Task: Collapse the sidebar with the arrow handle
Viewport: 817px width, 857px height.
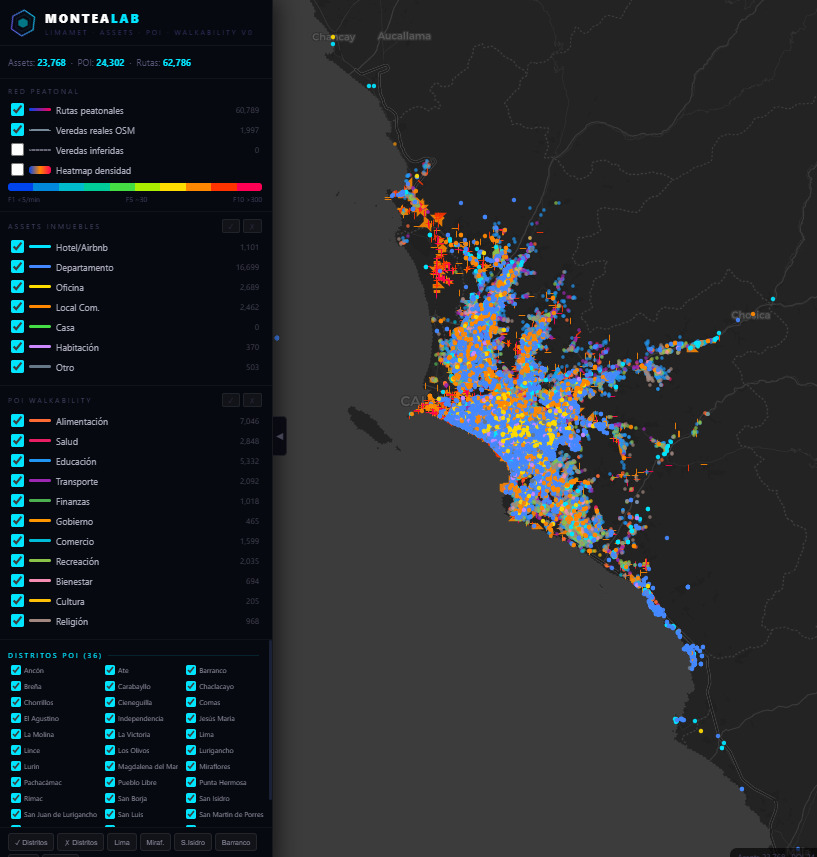Action: coord(280,436)
